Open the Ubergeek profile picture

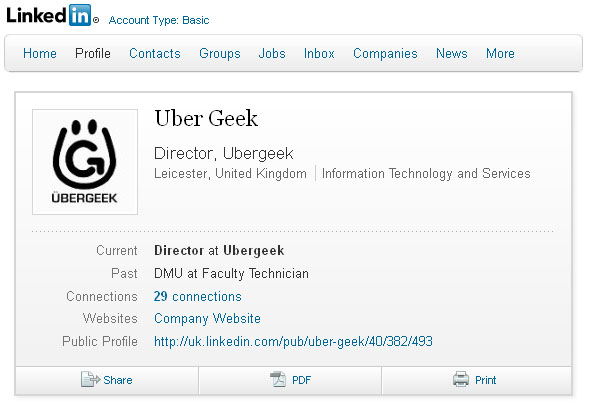85,162
